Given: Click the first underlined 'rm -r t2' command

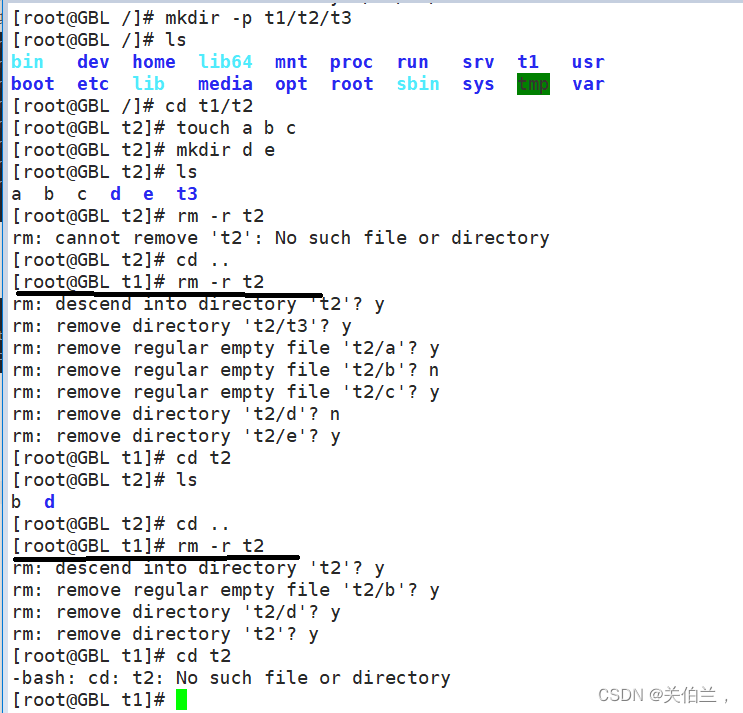Looking at the screenshot, I should 220,282.
